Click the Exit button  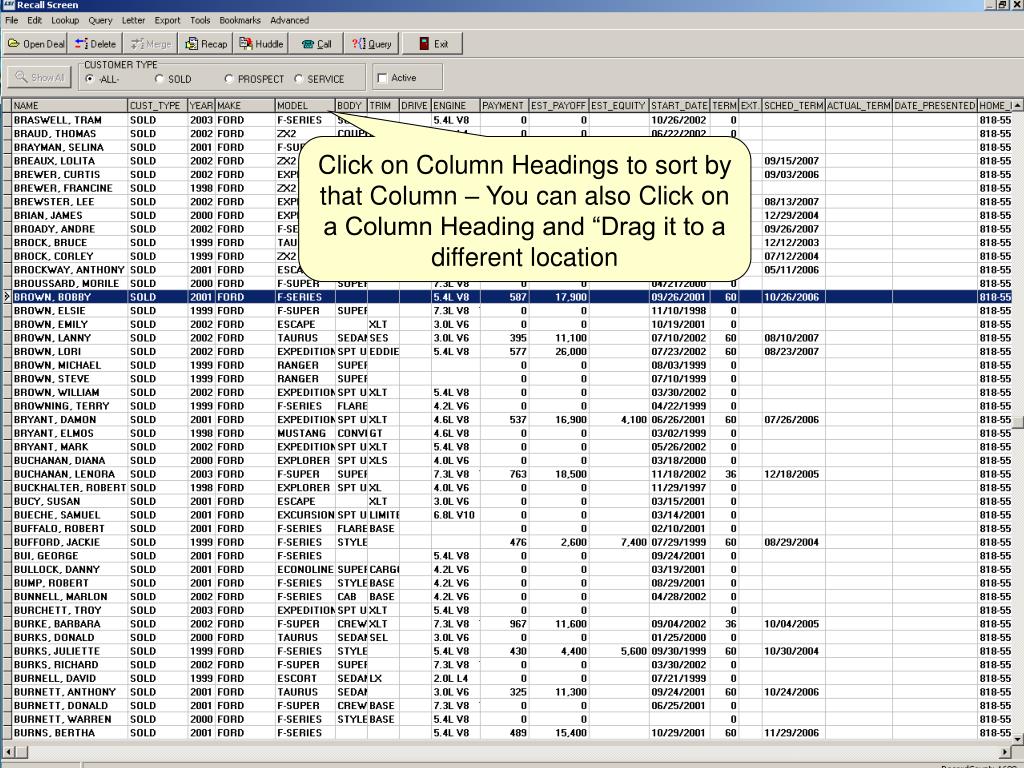point(433,44)
